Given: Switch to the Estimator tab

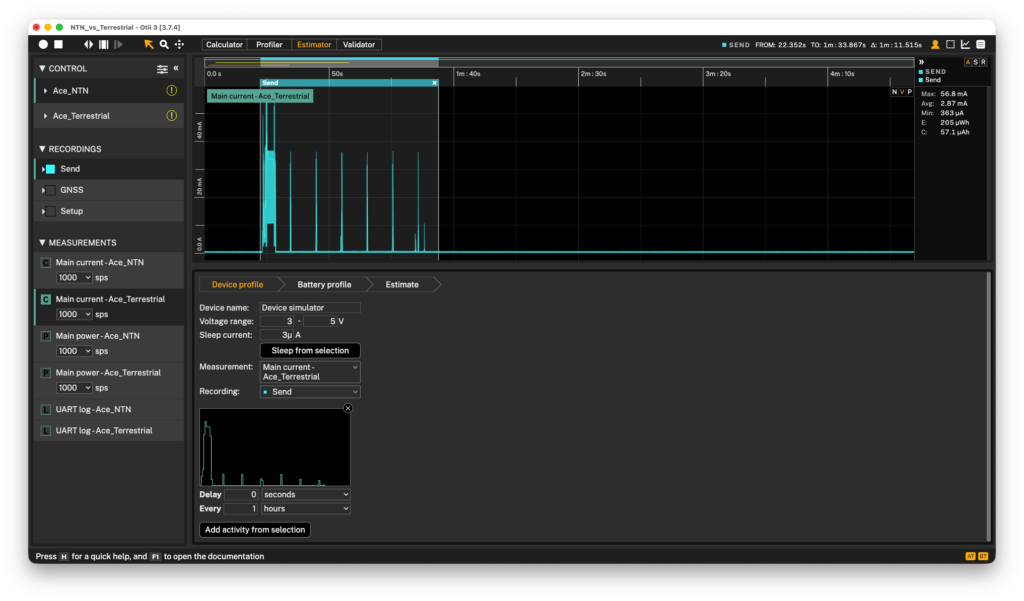Looking at the screenshot, I should click(314, 44).
